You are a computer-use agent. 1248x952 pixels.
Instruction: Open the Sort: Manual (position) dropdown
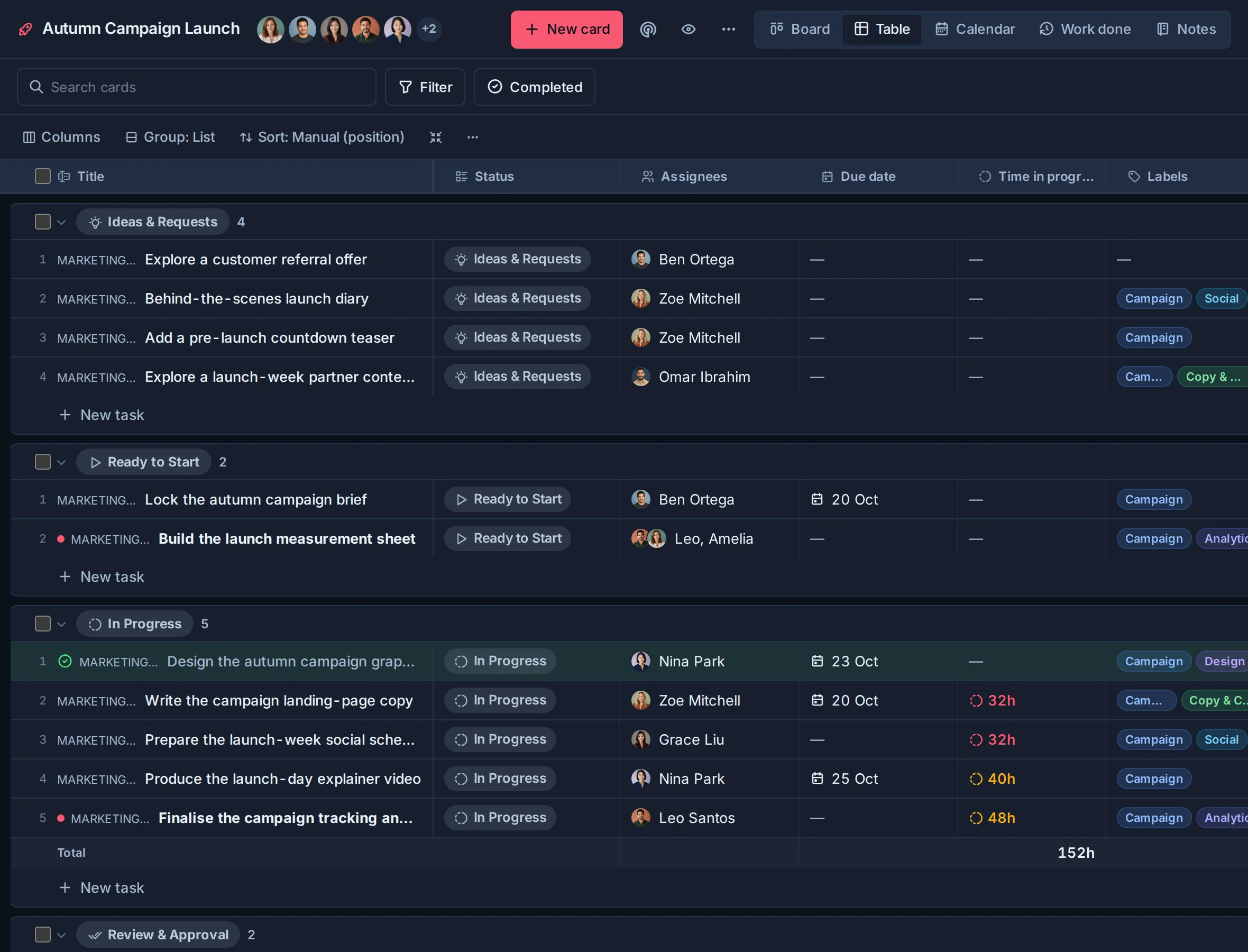click(322, 137)
